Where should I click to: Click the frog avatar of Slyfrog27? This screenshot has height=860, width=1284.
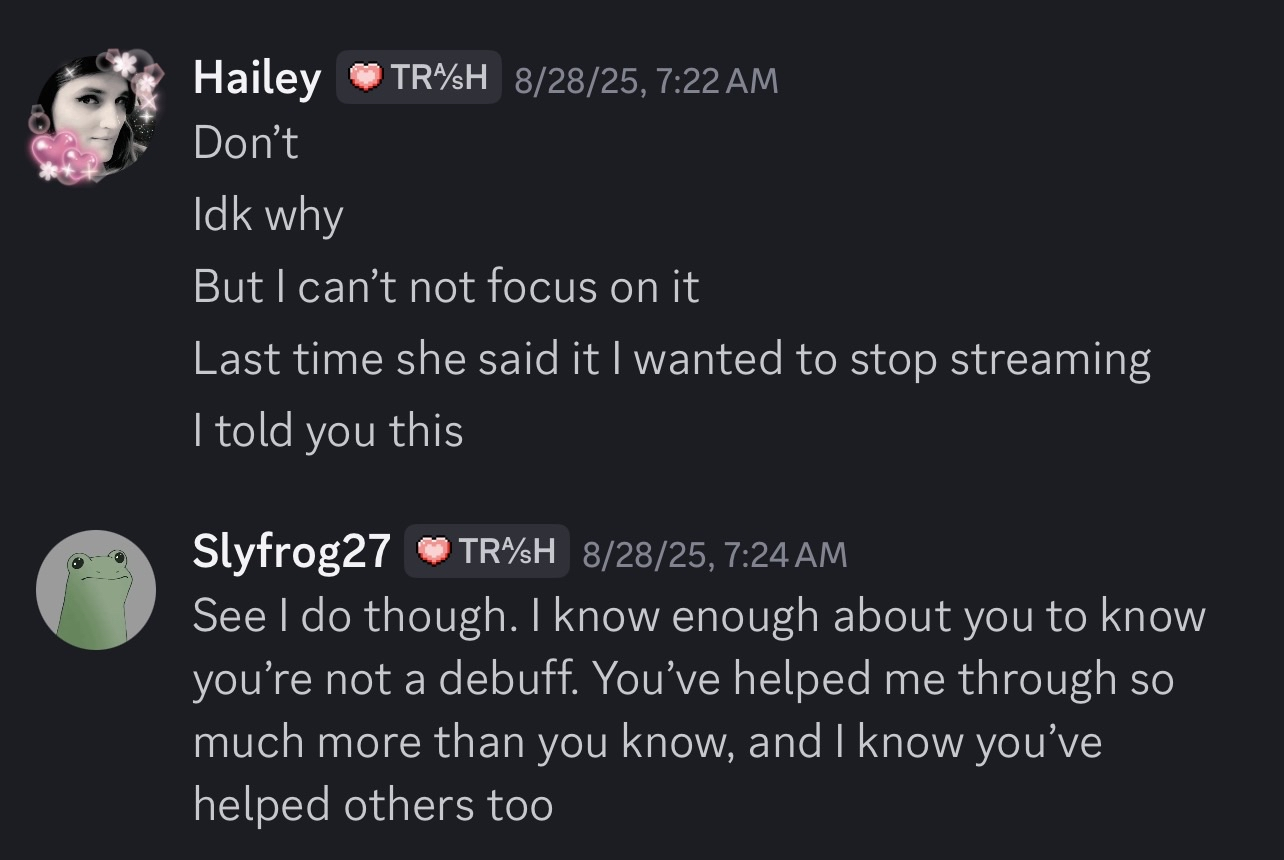pos(96,590)
